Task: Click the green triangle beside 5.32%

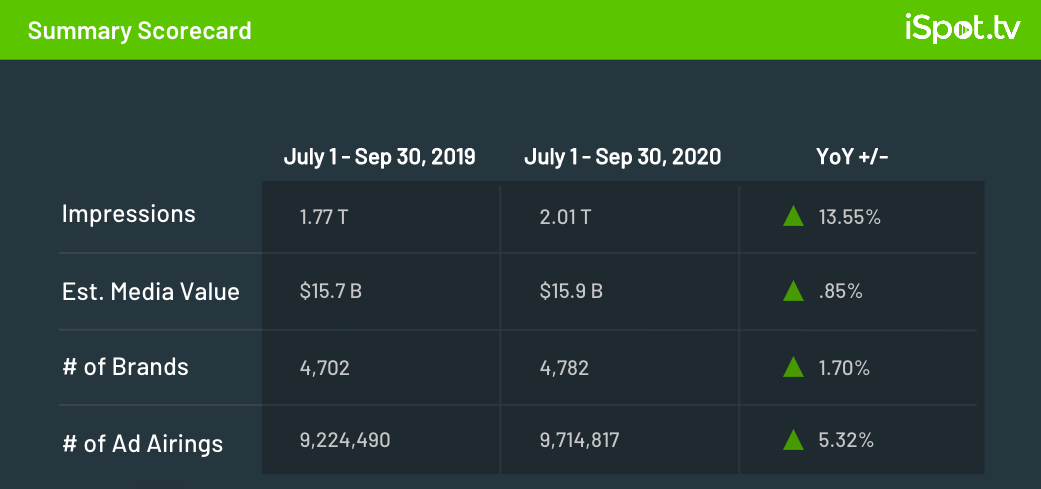Action: [x=793, y=439]
